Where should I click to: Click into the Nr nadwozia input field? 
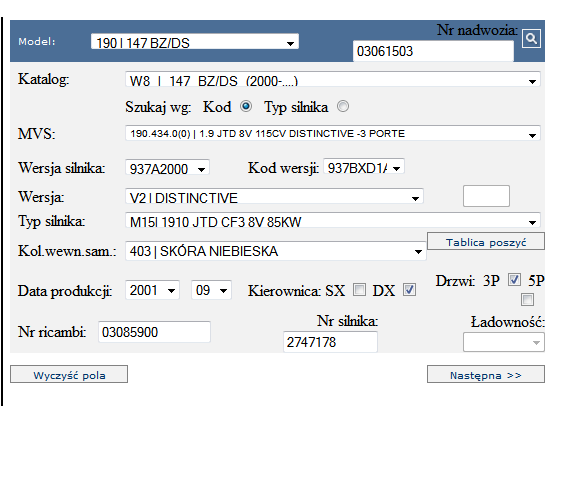pyautogui.click(x=433, y=51)
